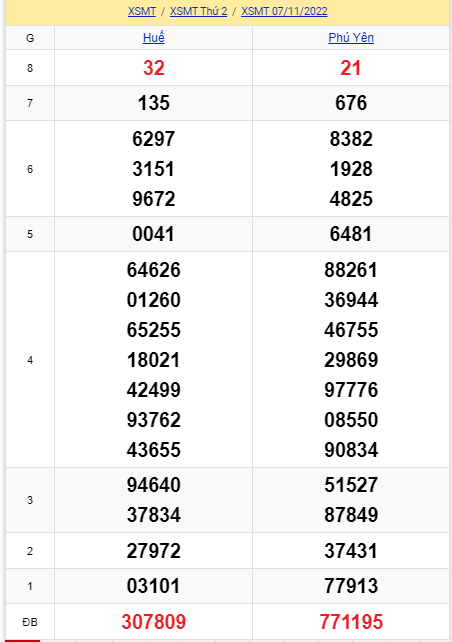Screen dimensions: 452x642
Task: Open the XSMT breadcrumb link
Action: [x=142, y=11]
